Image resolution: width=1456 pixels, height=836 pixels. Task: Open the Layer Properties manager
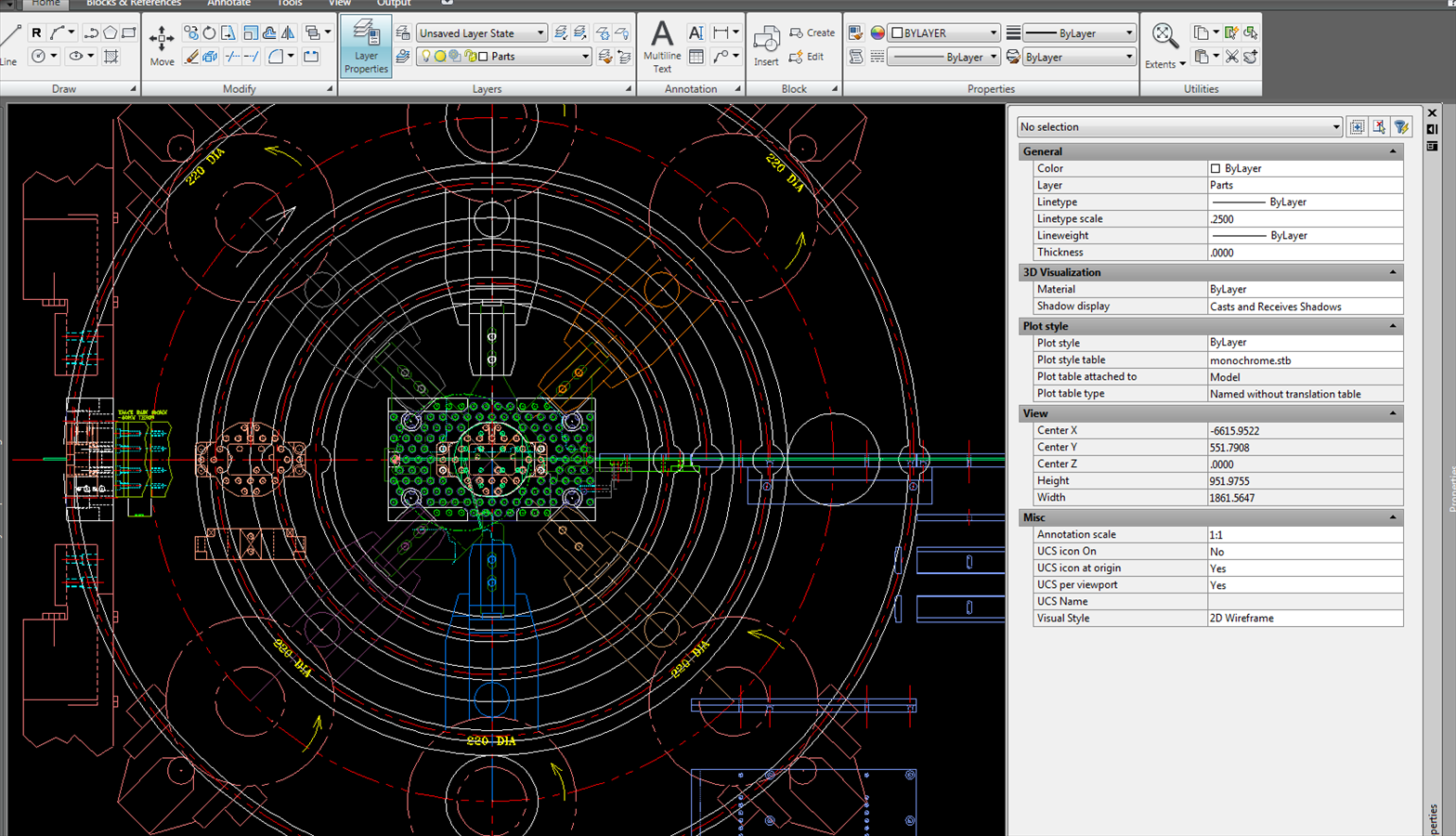(x=366, y=46)
